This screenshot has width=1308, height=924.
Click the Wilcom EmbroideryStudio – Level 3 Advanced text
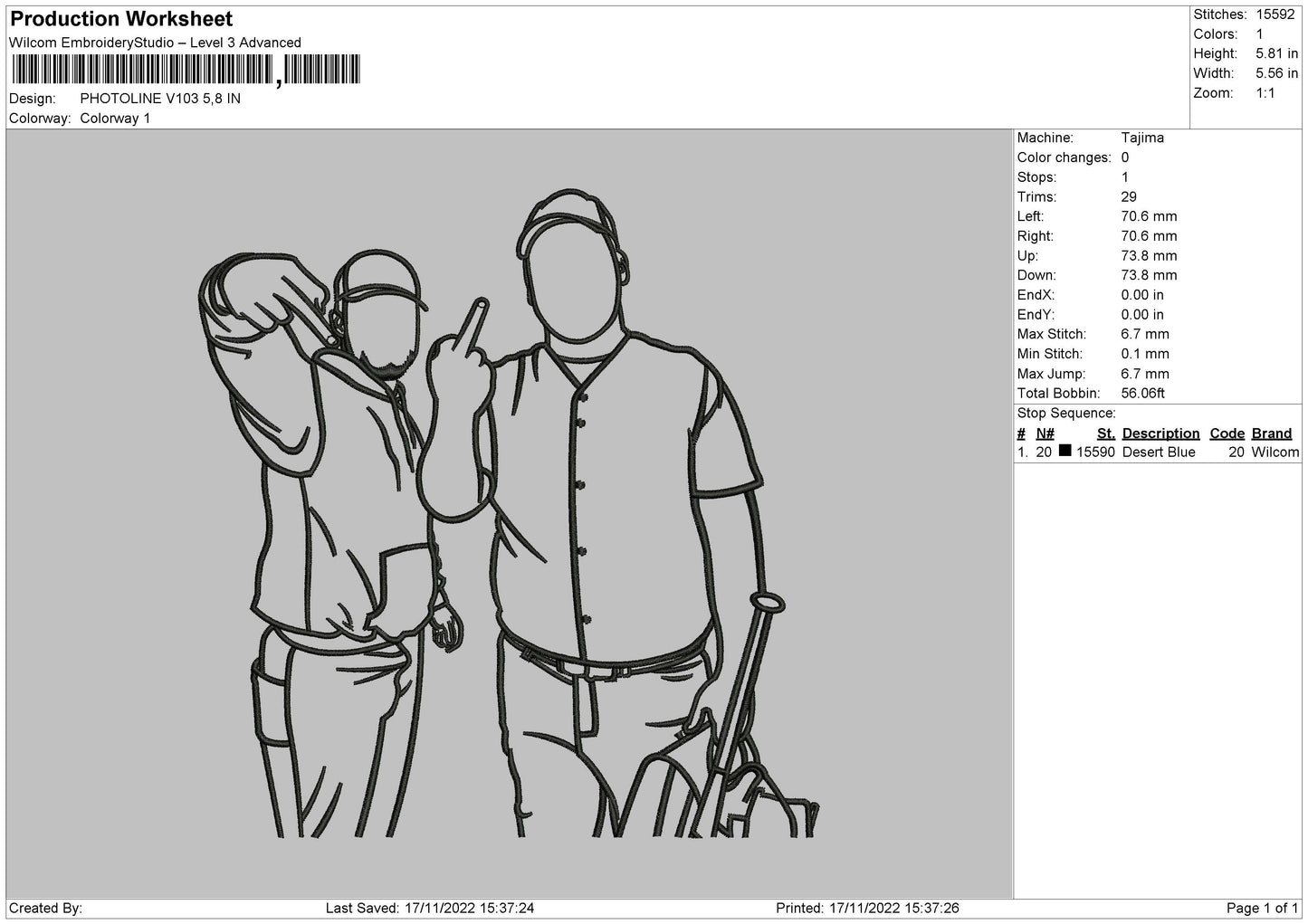(x=155, y=43)
